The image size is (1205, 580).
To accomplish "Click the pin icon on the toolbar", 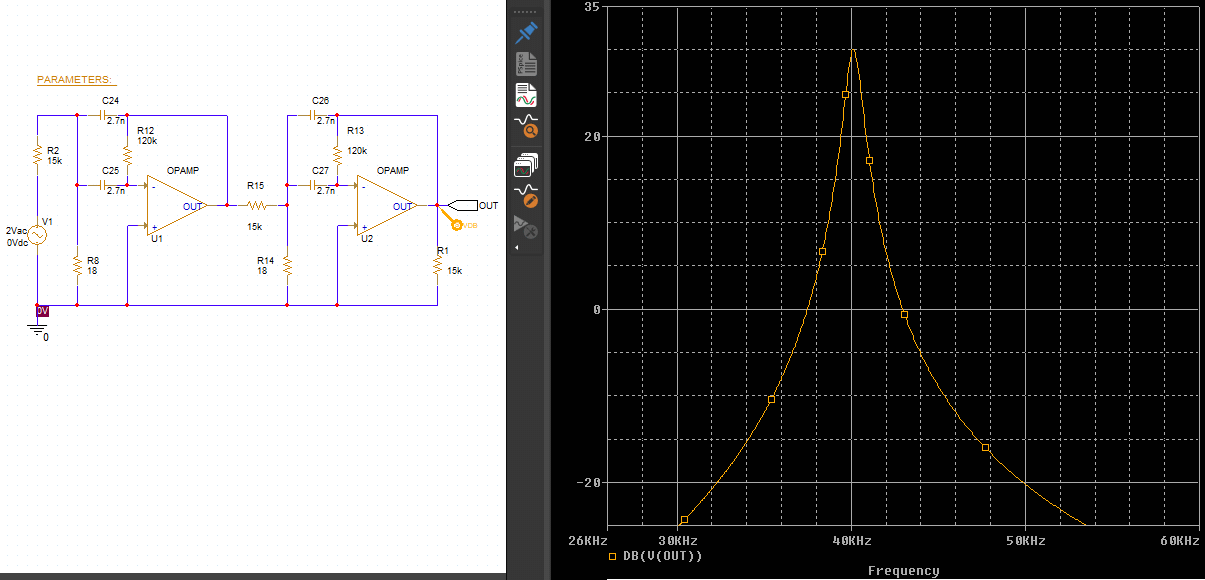I will [x=526, y=33].
